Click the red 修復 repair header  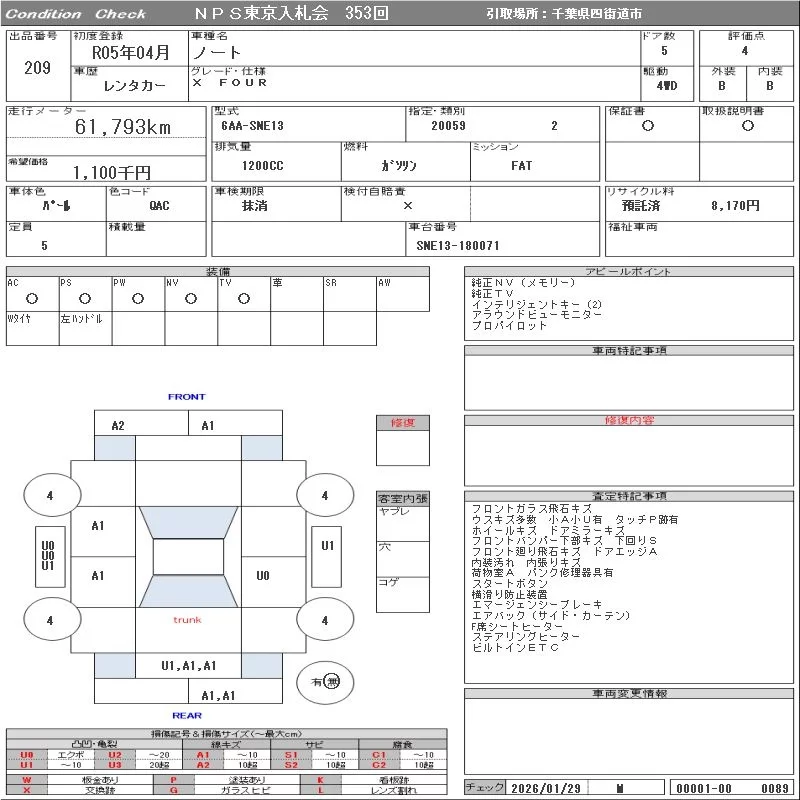403,423
